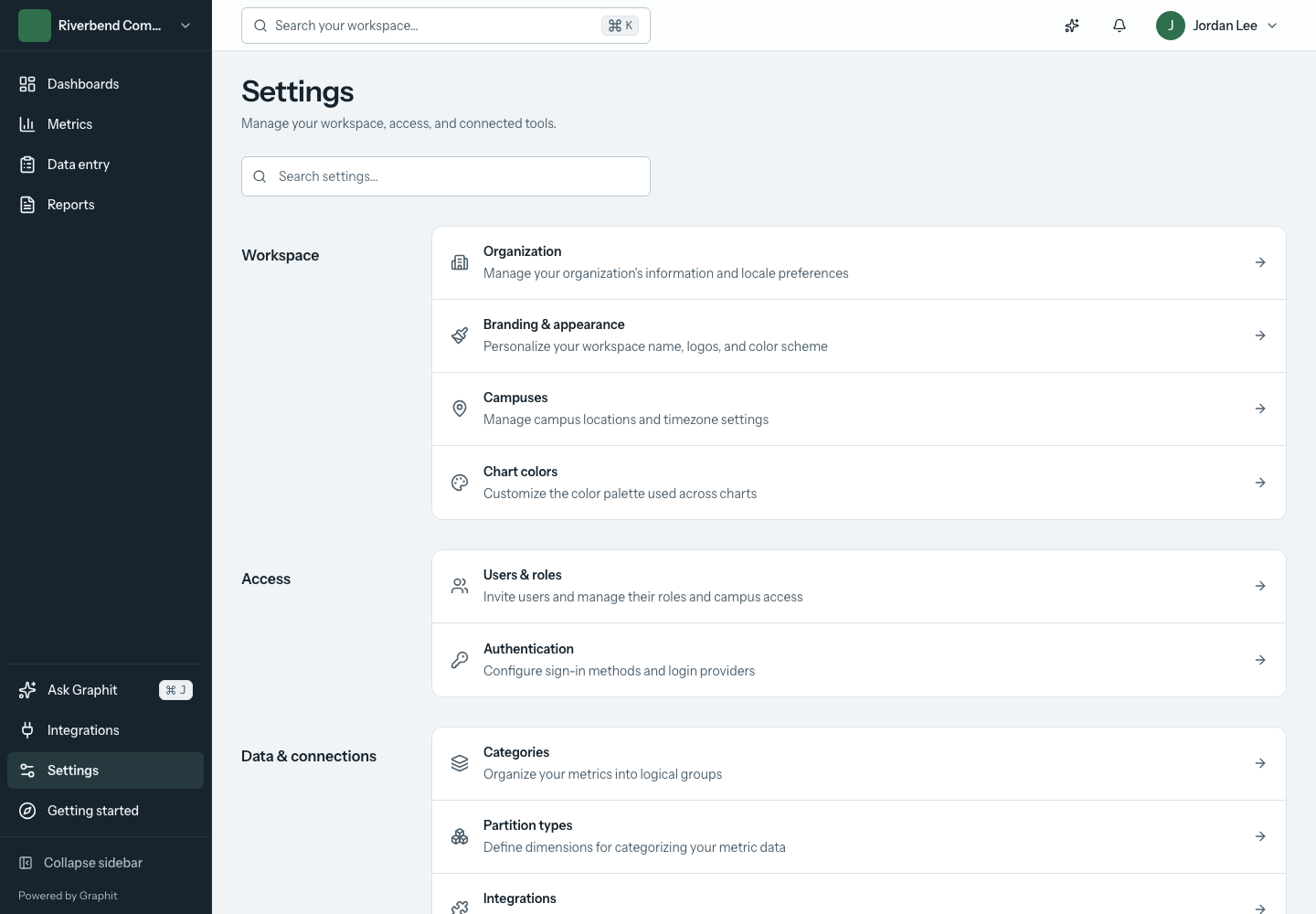
Task: Open Chart colors settings
Action: tap(859, 483)
